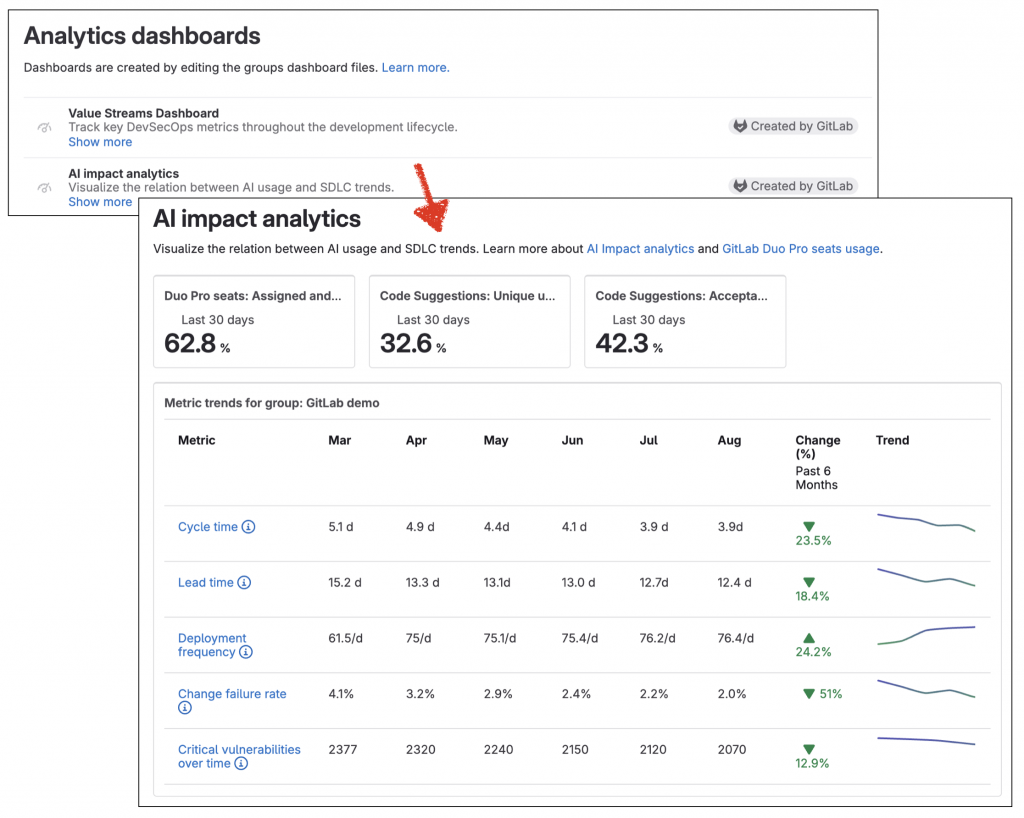Click GitLab logo in Value Streams badge
The image size is (1024, 818).
click(x=740, y=126)
